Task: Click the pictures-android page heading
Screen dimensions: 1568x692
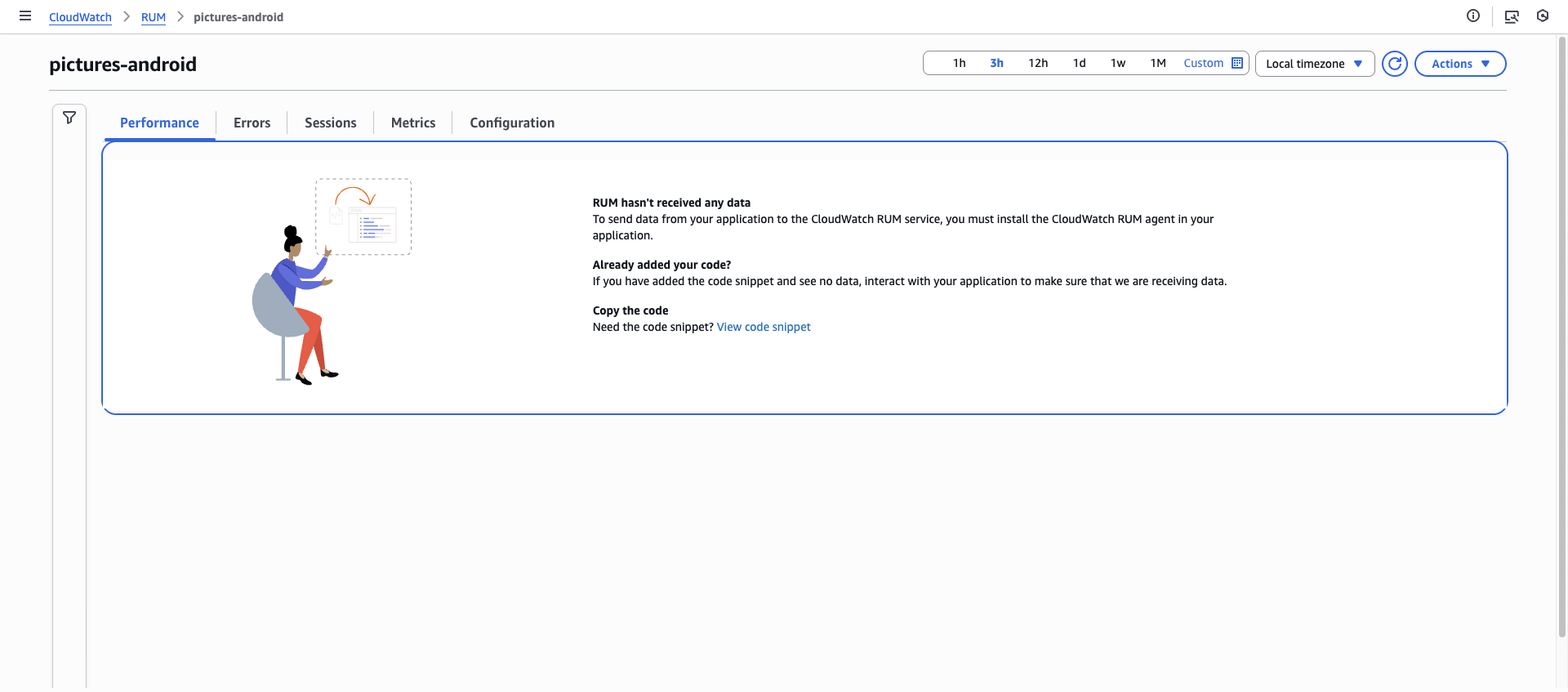Action: 122,65
